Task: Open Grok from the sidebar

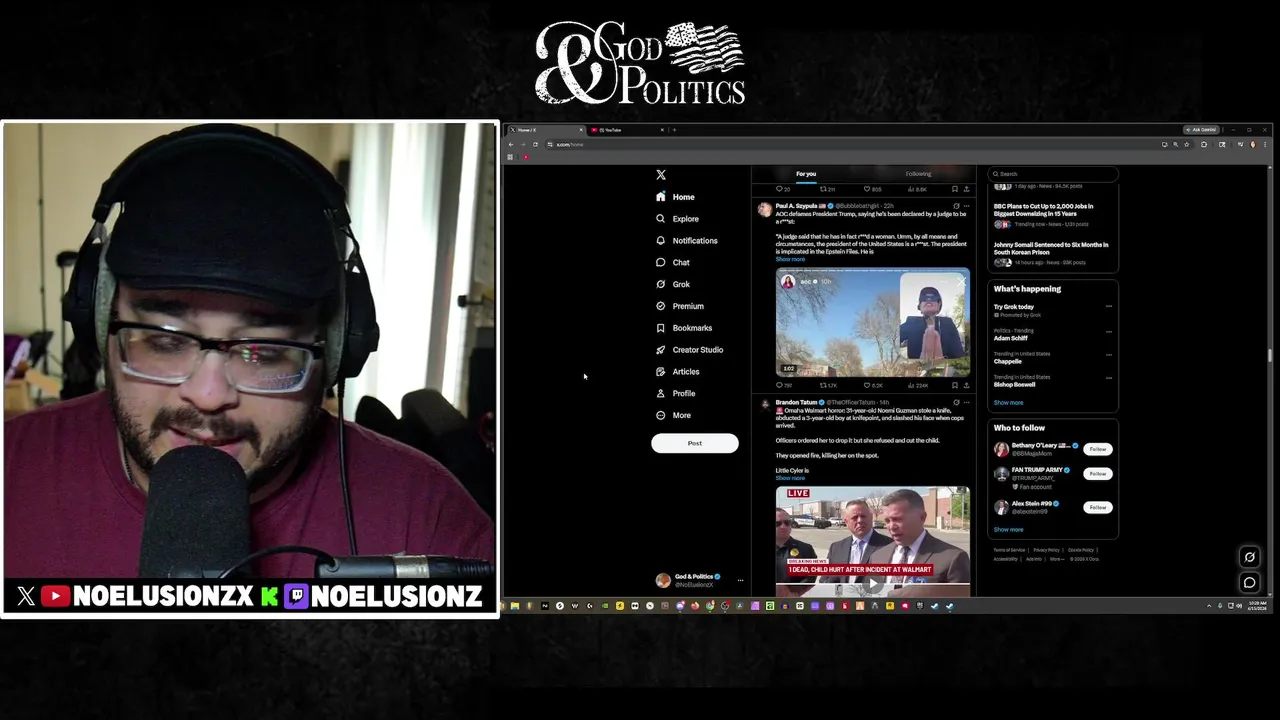Action: (x=672, y=284)
